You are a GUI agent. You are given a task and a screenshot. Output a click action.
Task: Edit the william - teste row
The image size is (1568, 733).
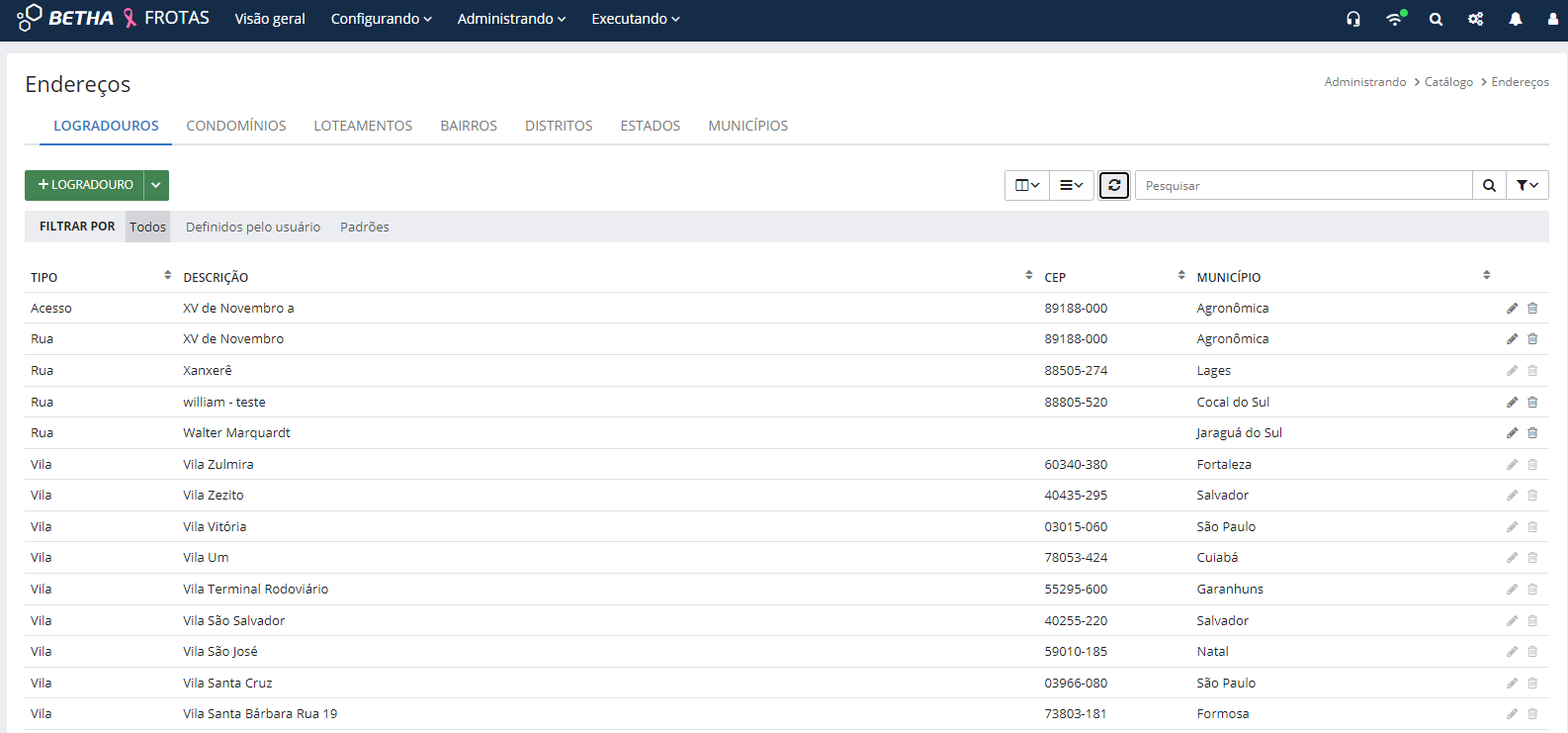point(1512,403)
